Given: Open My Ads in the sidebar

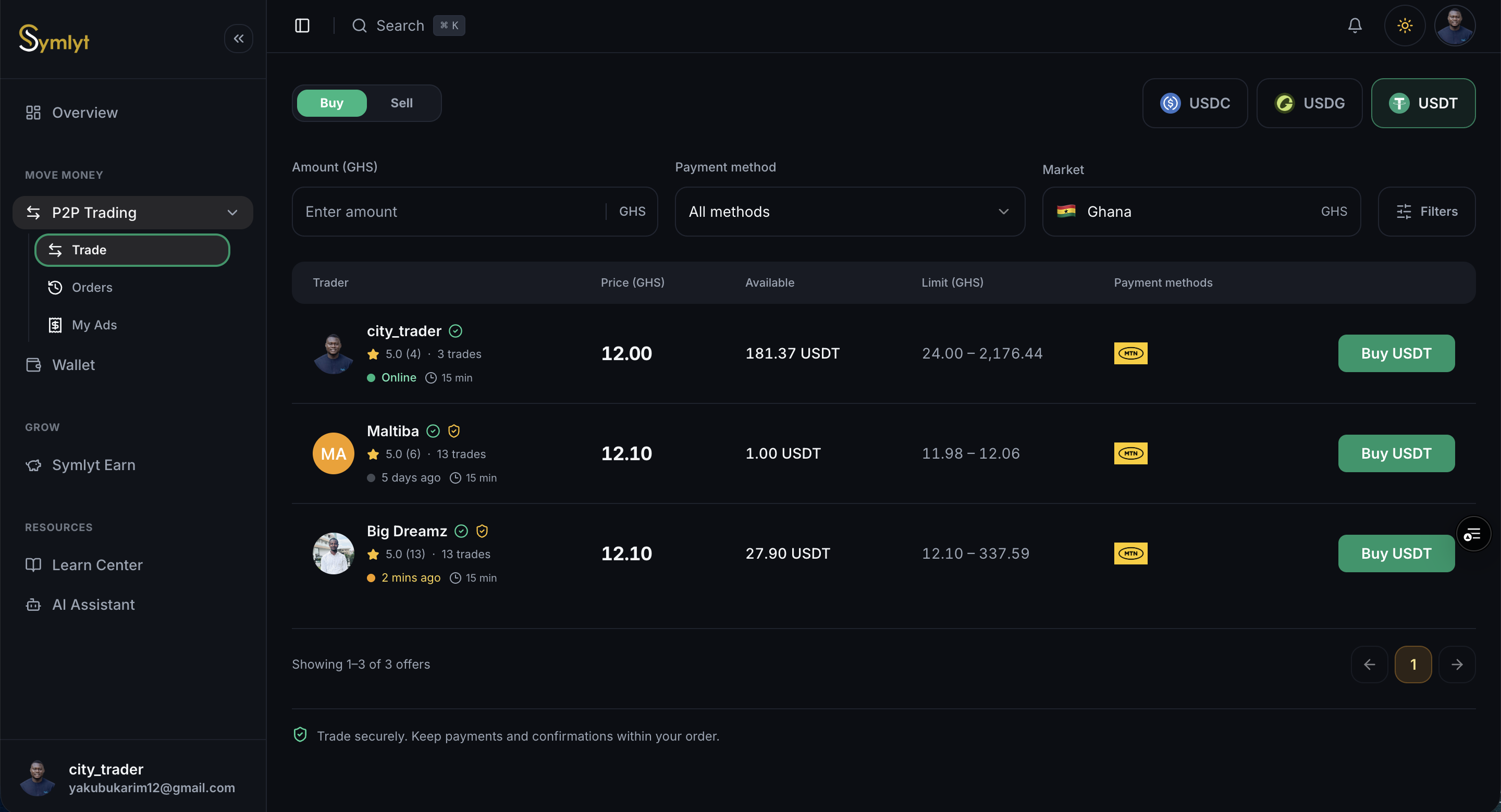Looking at the screenshot, I should [x=132, y=325].
